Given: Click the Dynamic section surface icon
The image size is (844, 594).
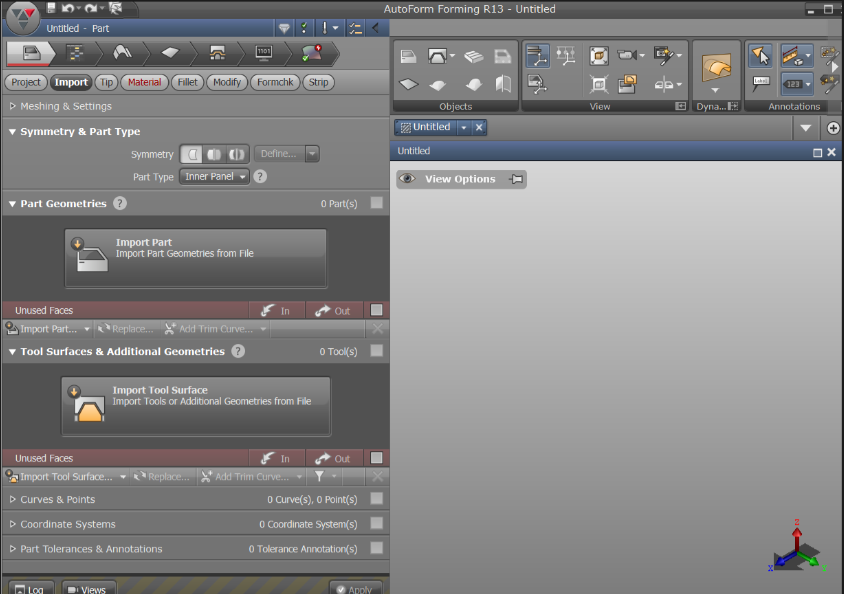Looking at the screenshot, I should coord(716,67).
